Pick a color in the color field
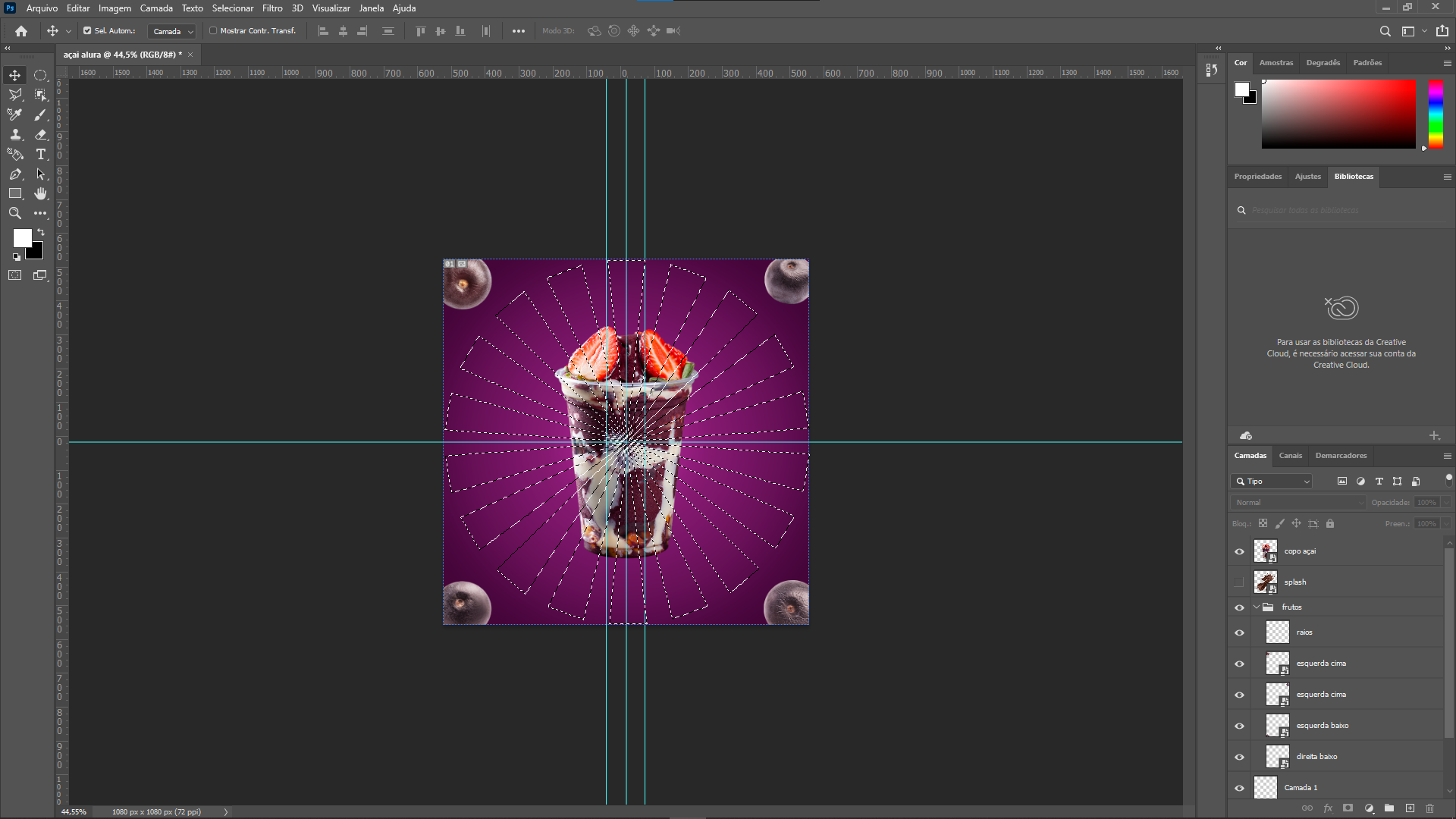The height and width of the screenshot is (819, 1456). pyautogui.click(x=1338, y=114)
